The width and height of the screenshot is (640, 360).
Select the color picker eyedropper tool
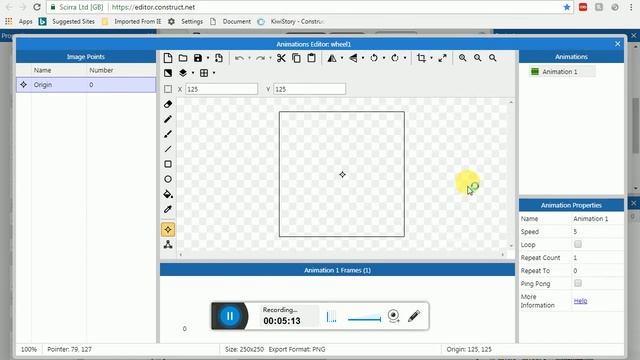click(x=168, y=209)
